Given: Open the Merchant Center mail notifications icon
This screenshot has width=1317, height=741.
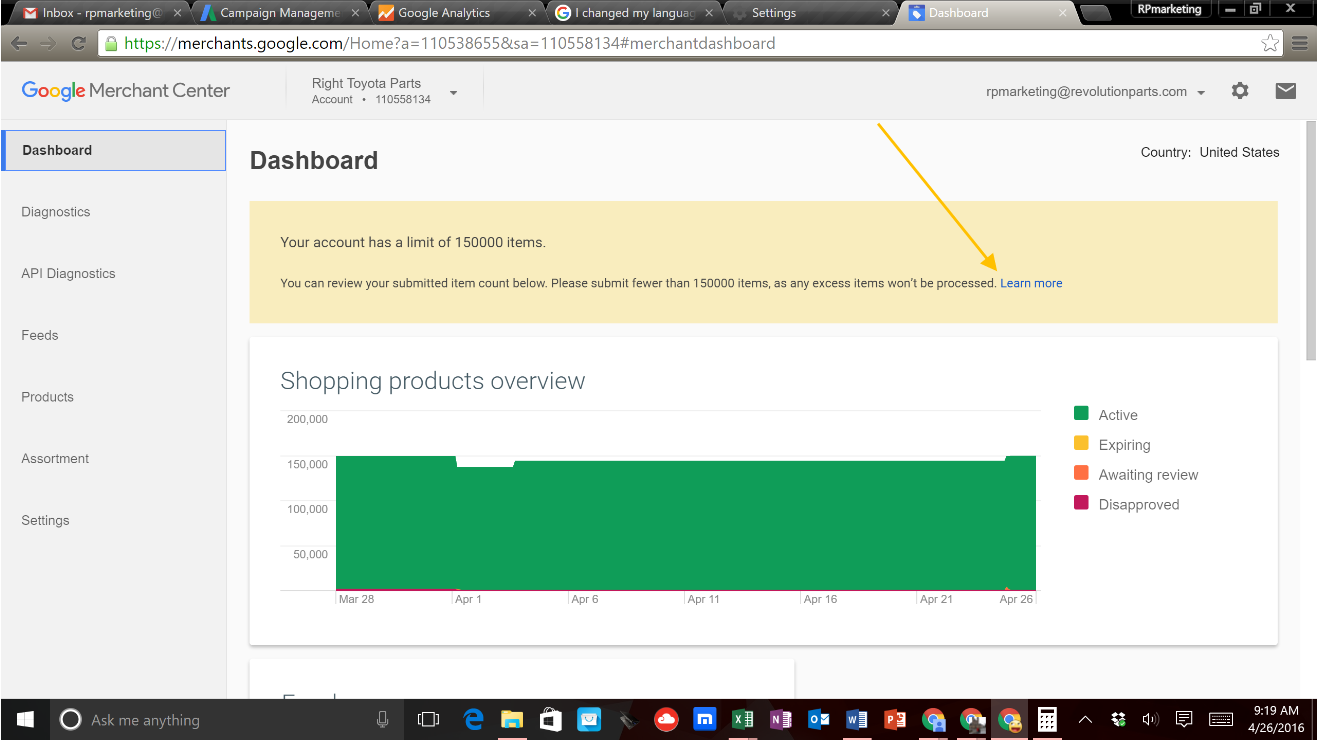Looking at the screenshot, I should [1286, 91].
